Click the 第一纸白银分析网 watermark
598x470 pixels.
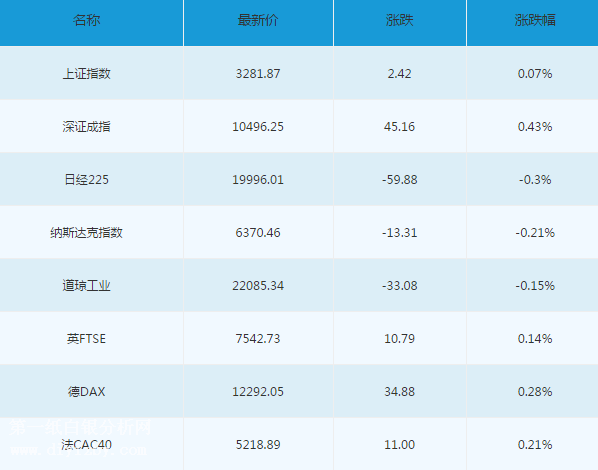pyautogui.click(x=80, y=427)
